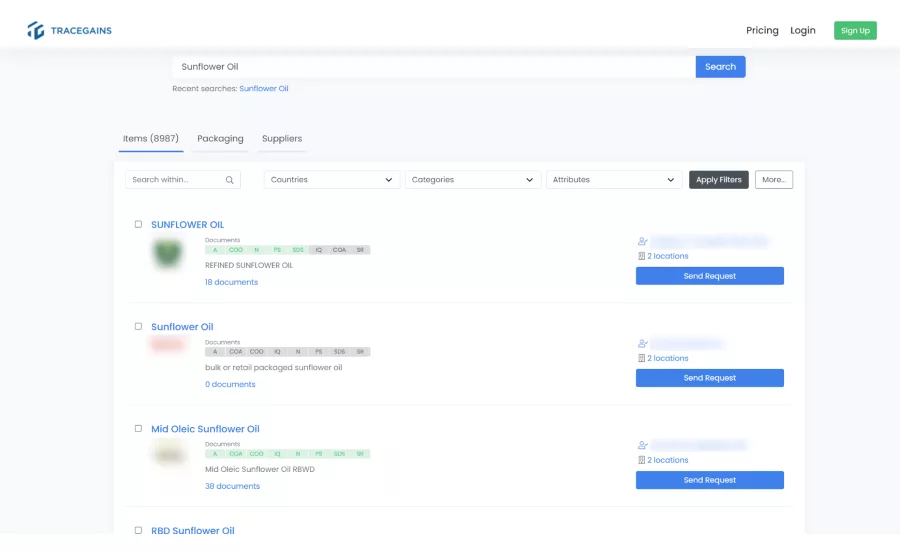Expand the Countries filter dropdown
This screenshot has width=900, height=550.
click(332, 180)
